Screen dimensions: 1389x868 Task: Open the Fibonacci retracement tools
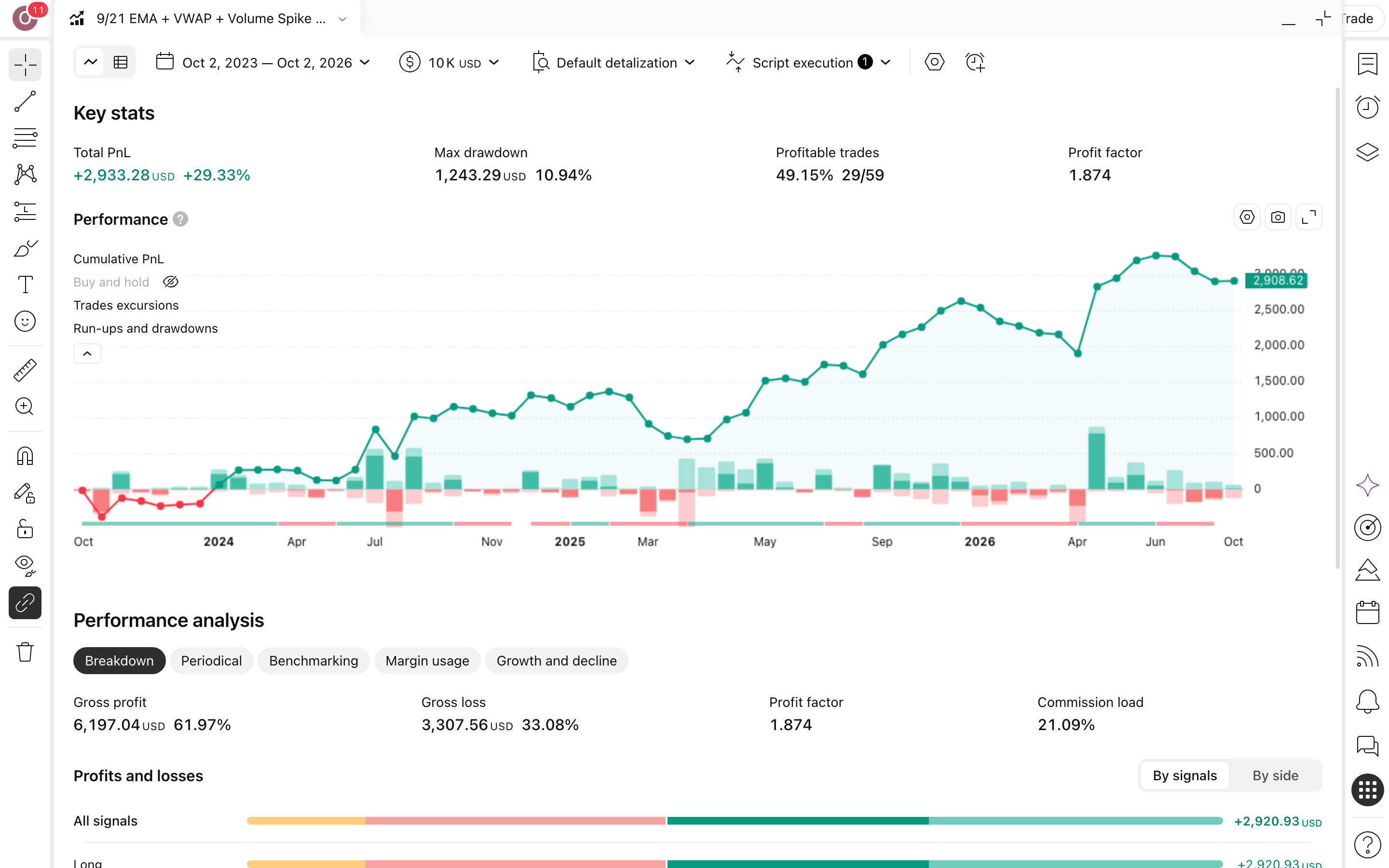[25, 138]
